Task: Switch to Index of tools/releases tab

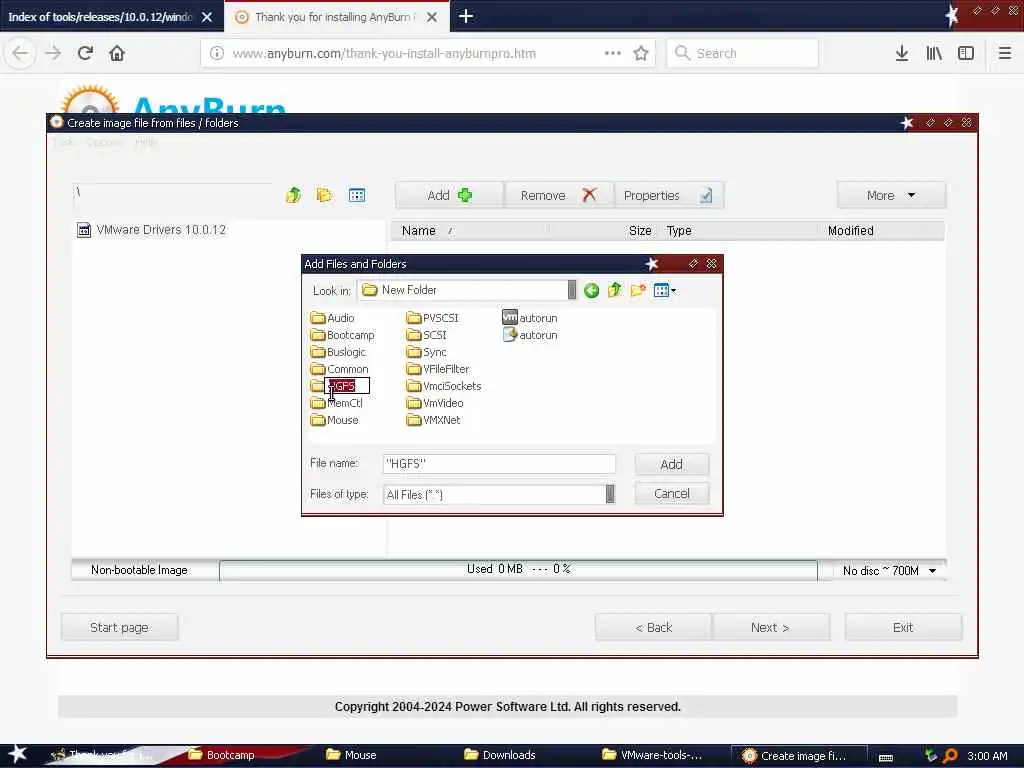Action: pyautogui.click(x=99, y=17)
